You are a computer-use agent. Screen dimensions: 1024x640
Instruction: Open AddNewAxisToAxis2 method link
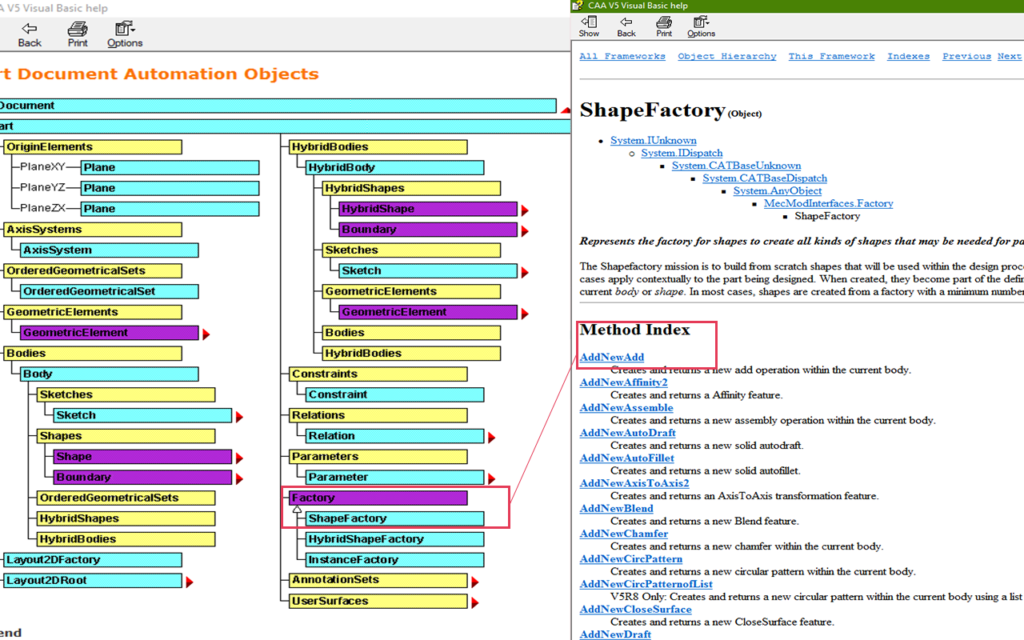coord(634,483)
